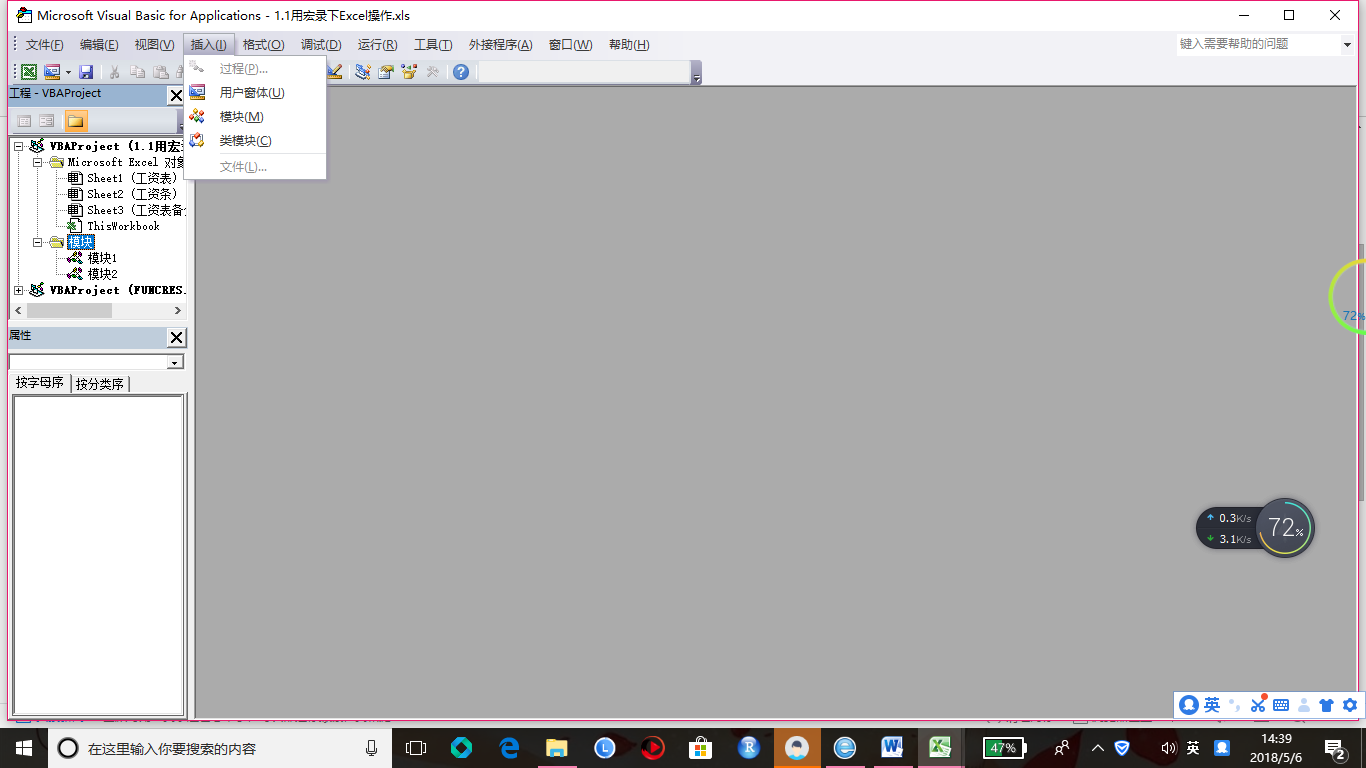Toggle 英 language mode on Sogou toolbar
The image size is (1366, 768).
1212,705
